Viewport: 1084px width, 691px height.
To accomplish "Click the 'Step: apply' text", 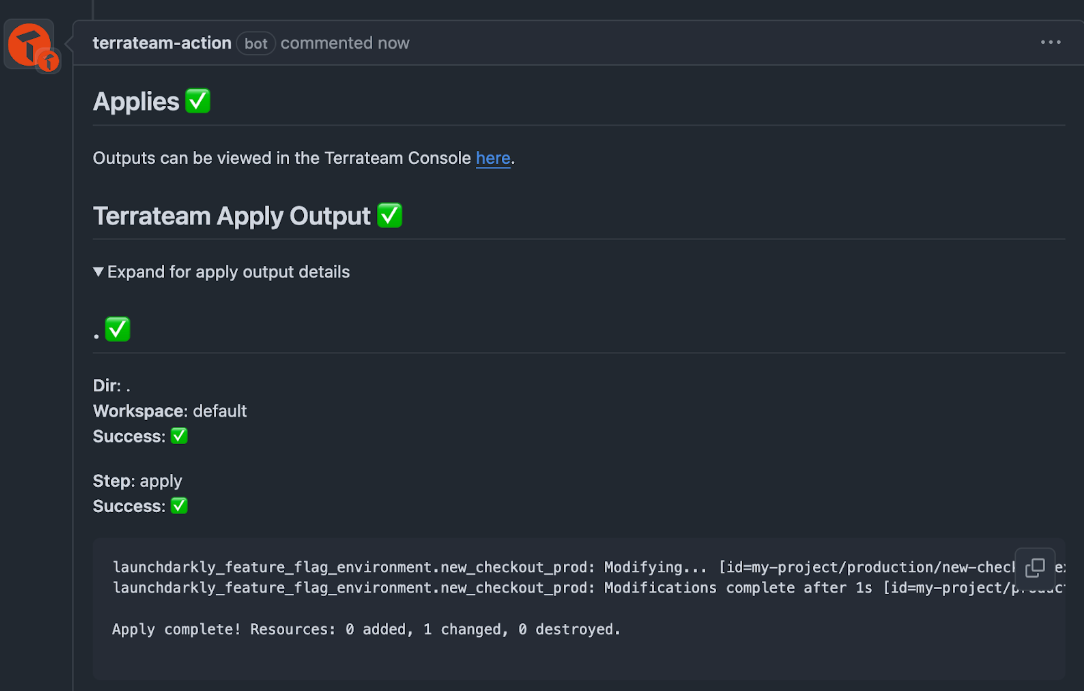I will pyautogui.click(x=138, y=481).
